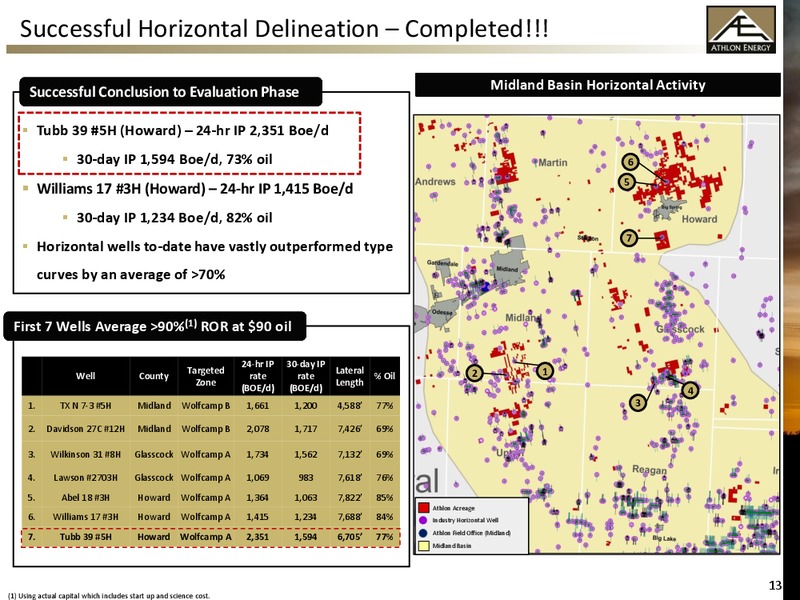Click the '24-hr IP rate' column header

pyautogui.click(x=258, y=376)
